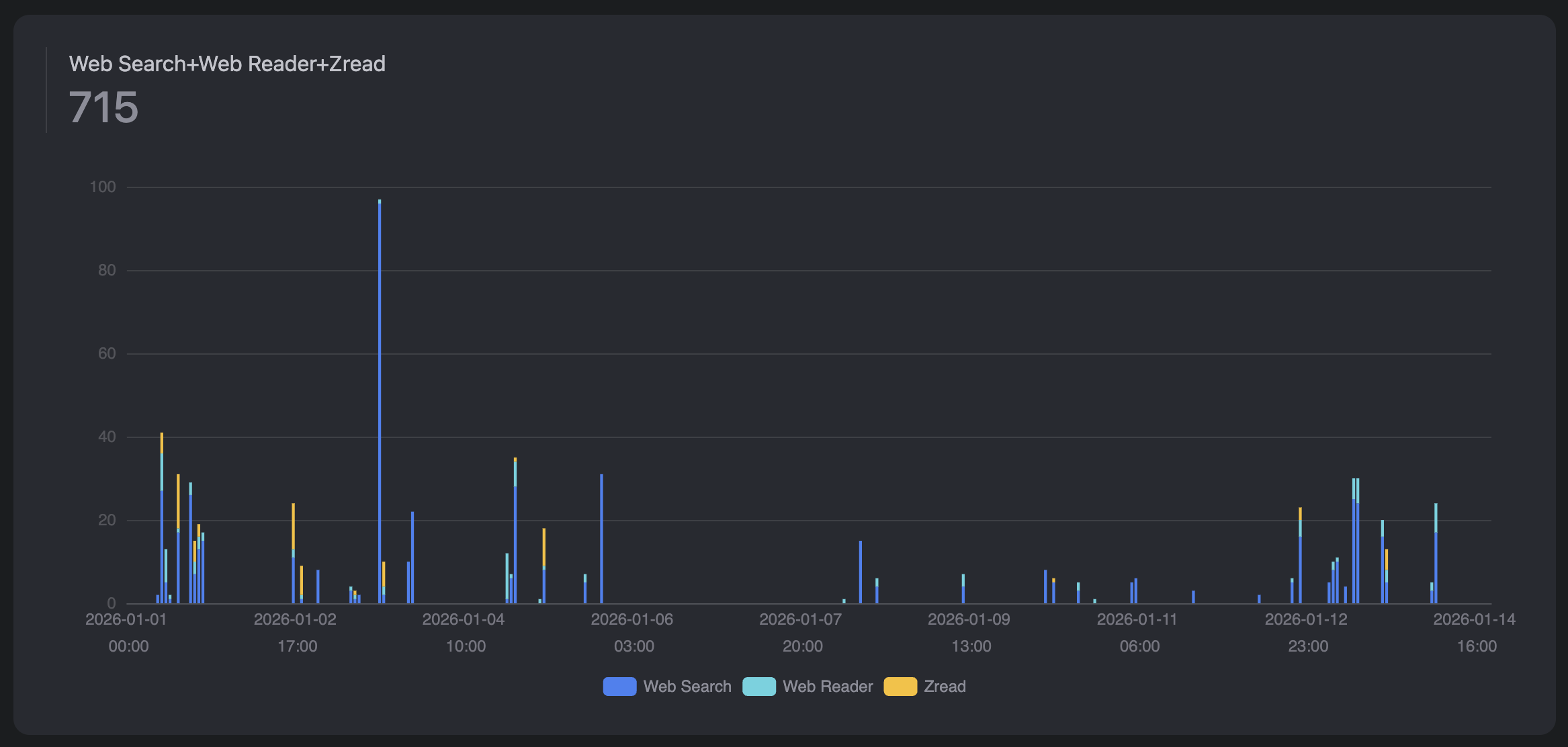Click the tallest bar near 100

pos(380,403)
